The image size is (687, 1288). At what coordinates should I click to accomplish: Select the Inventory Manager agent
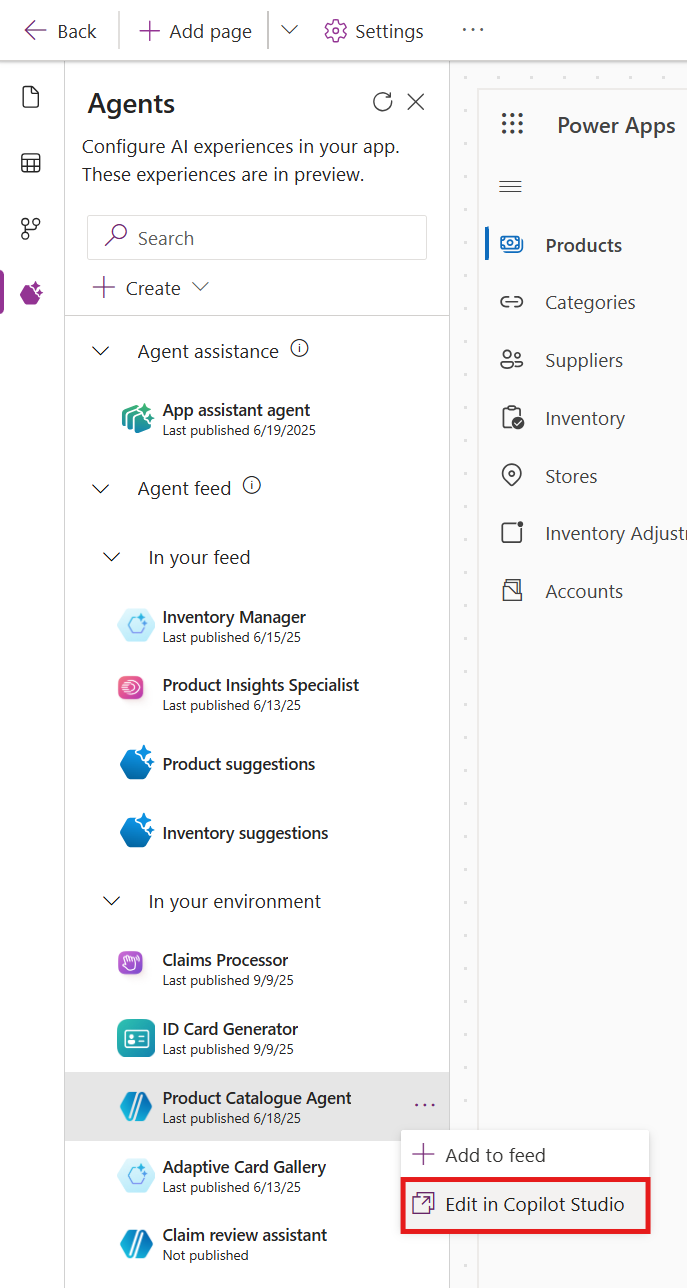[234, 625]
